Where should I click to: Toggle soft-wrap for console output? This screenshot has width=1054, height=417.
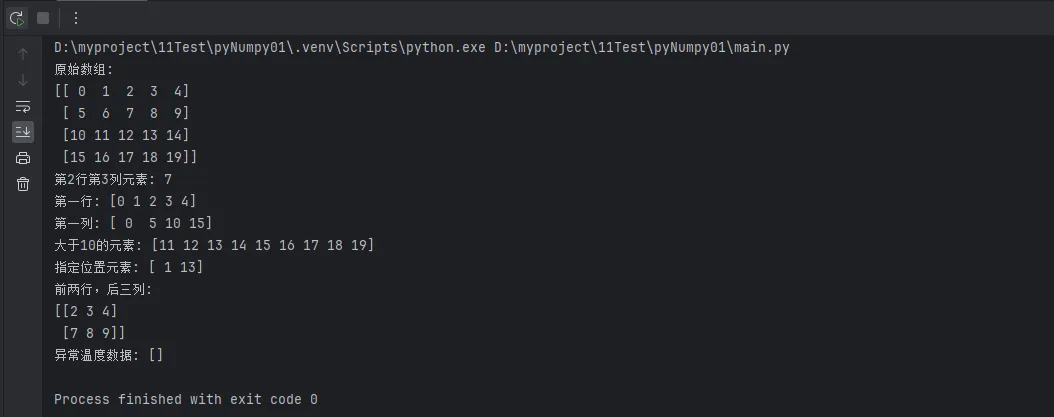23,106
